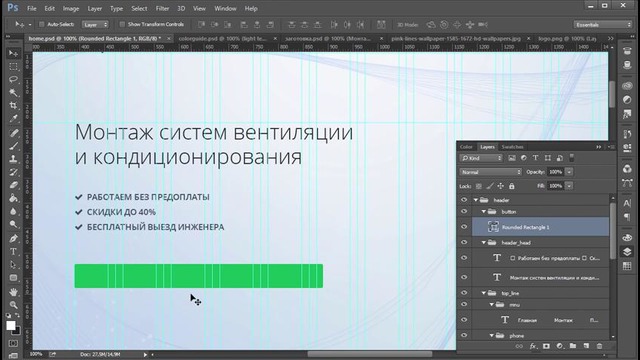This screenshot has width=640, height=360.
Task: Hide the Rounded Rectangle 1 layer
Action: pos(464,227)
